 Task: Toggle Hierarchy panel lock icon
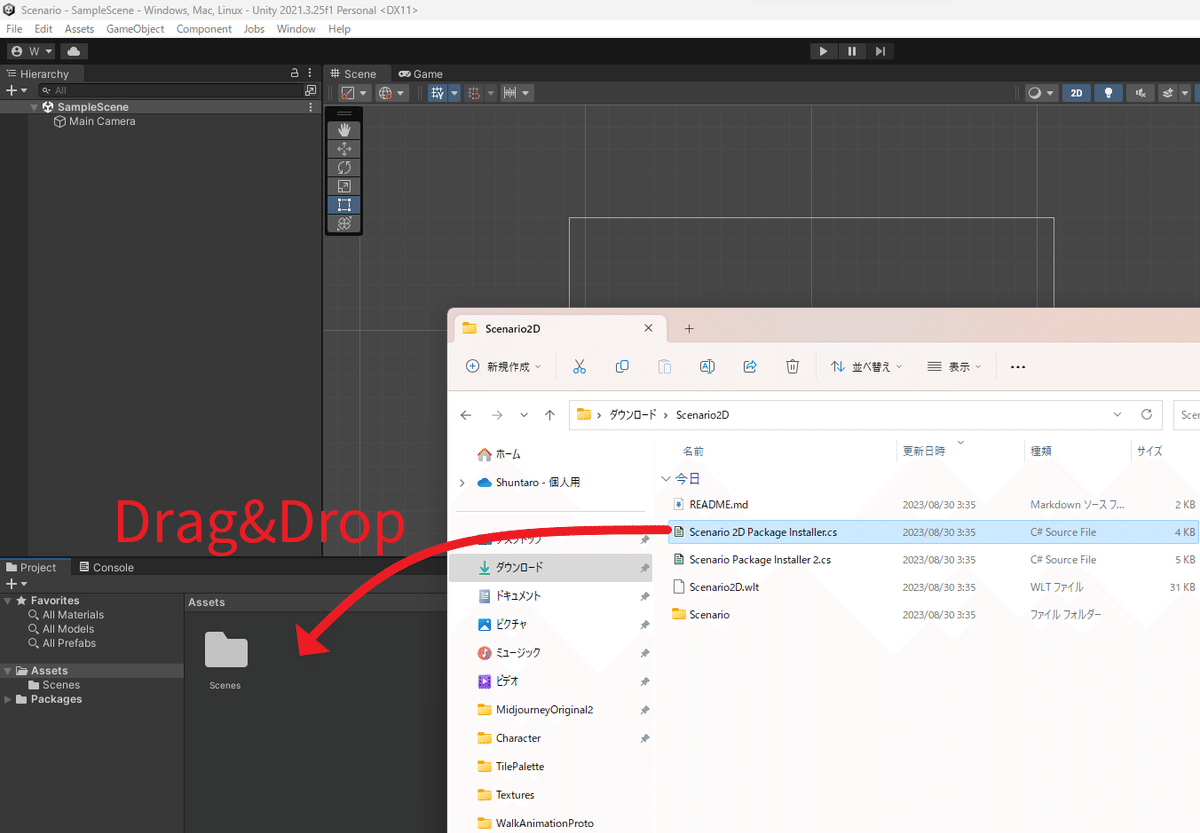coord(294,73)
